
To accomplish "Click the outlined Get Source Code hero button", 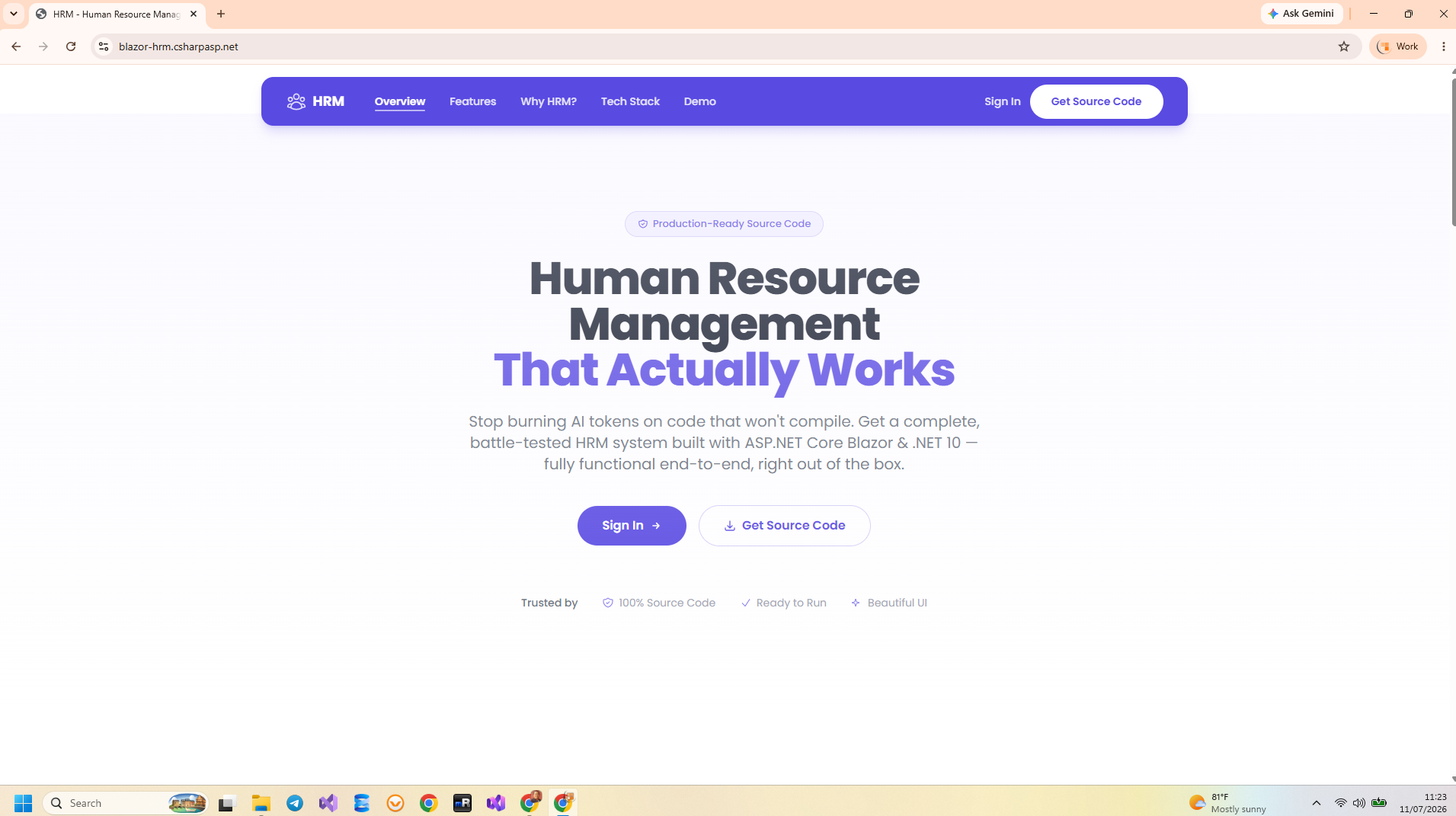I will coord(784,526).
